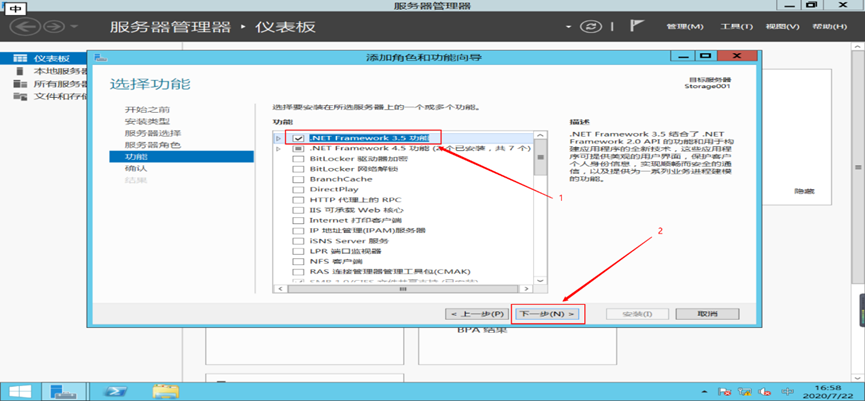Check Internet 打印客户端 checkbox

point(298,220)
